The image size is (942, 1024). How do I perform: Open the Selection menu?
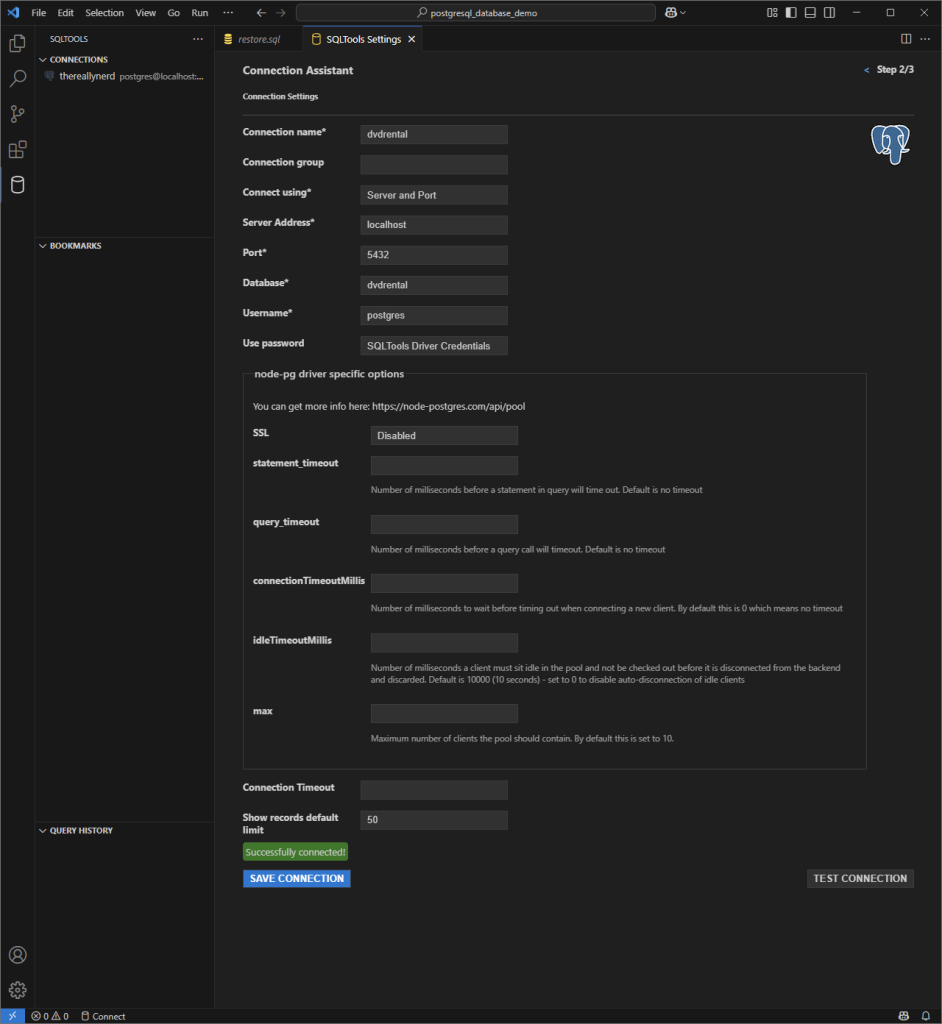(104, 13)
